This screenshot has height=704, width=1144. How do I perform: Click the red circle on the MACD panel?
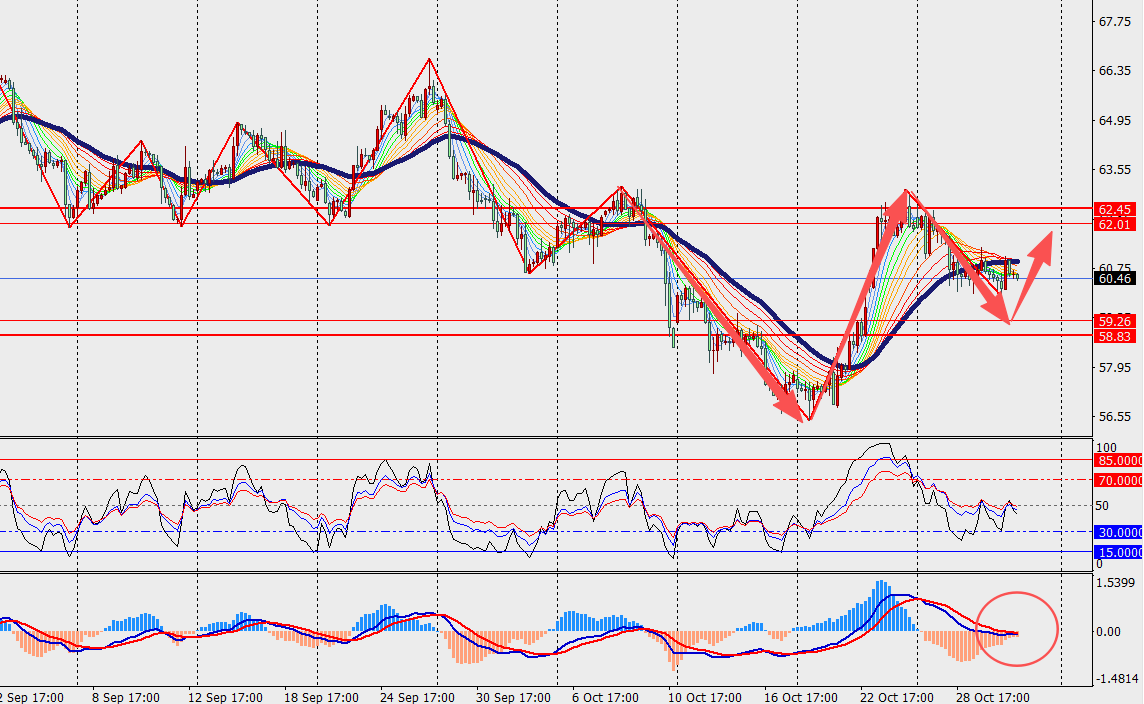click(x=1017, y=628)
